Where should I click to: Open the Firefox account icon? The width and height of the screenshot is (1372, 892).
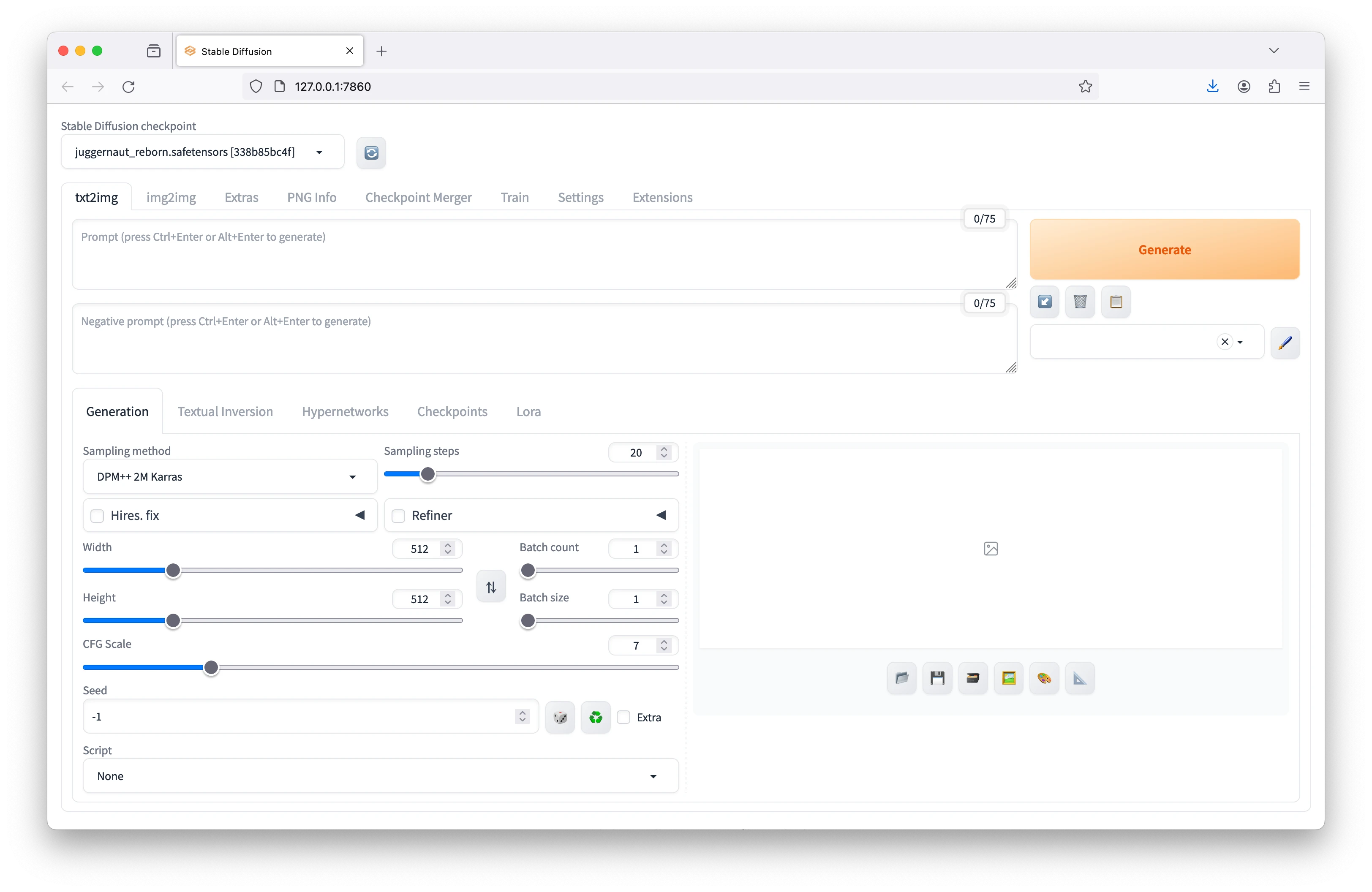pyautogui.click(x=1244, y=87)
